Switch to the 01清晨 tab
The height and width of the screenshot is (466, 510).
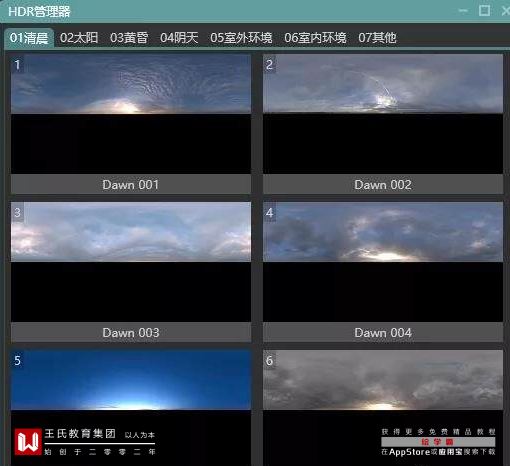click(29, 38)
